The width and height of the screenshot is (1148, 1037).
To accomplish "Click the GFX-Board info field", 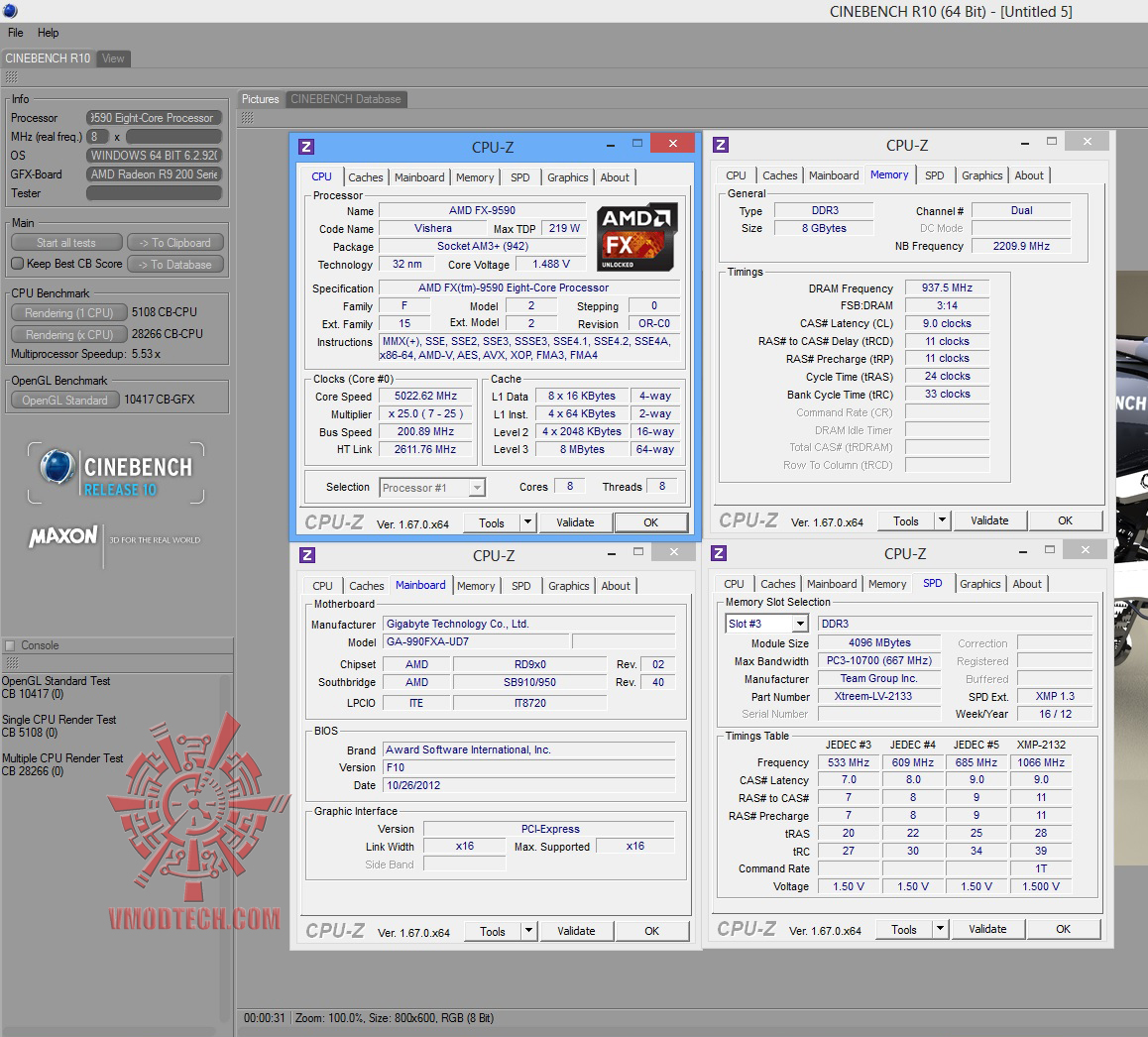I will click(x=154, y=174).
